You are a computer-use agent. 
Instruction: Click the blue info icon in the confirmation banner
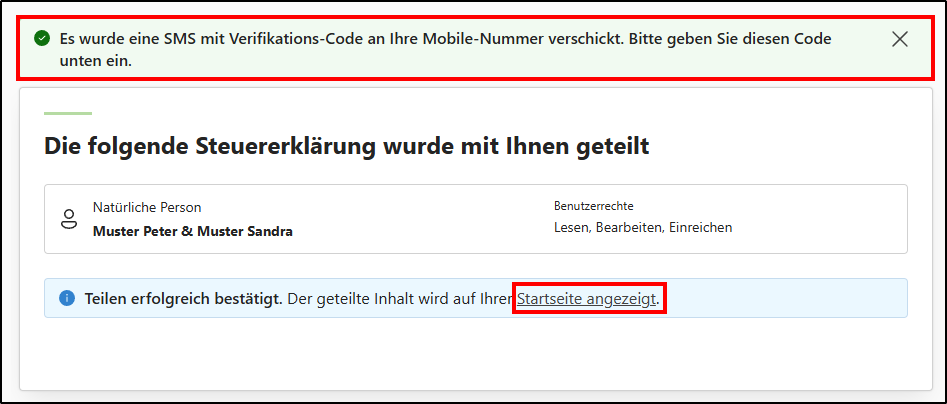point(67,298)
